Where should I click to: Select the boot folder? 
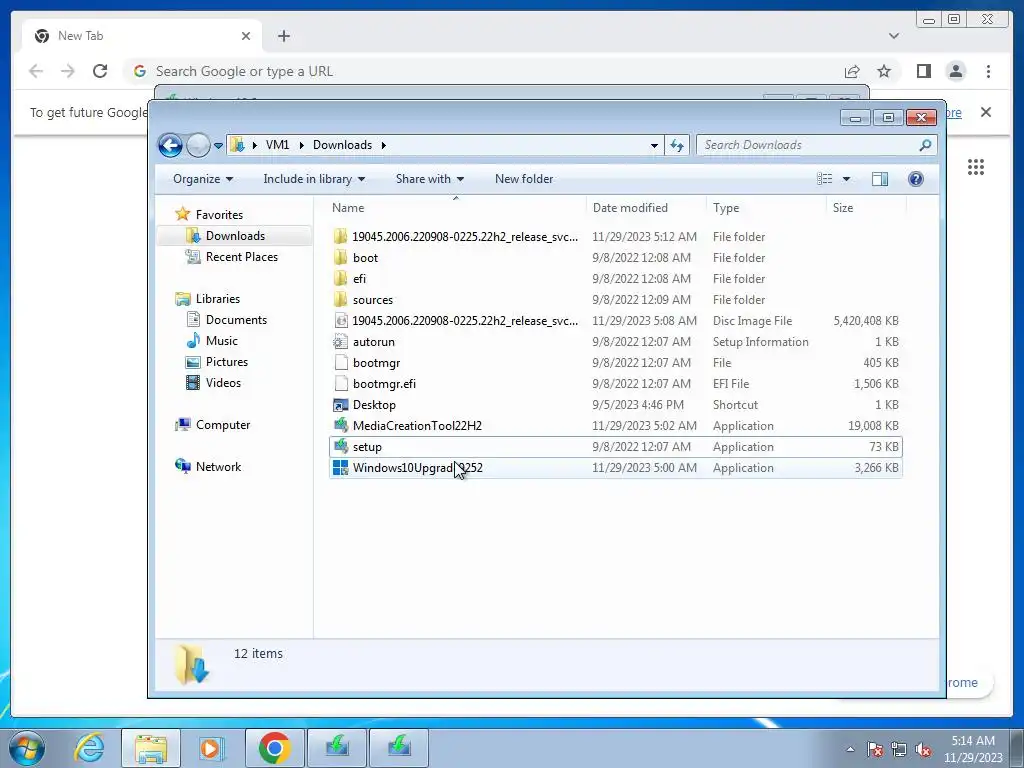pyautogui.click(x=616, y=257)
